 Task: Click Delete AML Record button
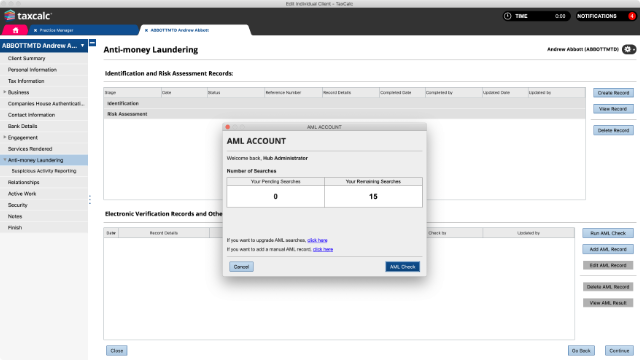click(x=608, y=287)
